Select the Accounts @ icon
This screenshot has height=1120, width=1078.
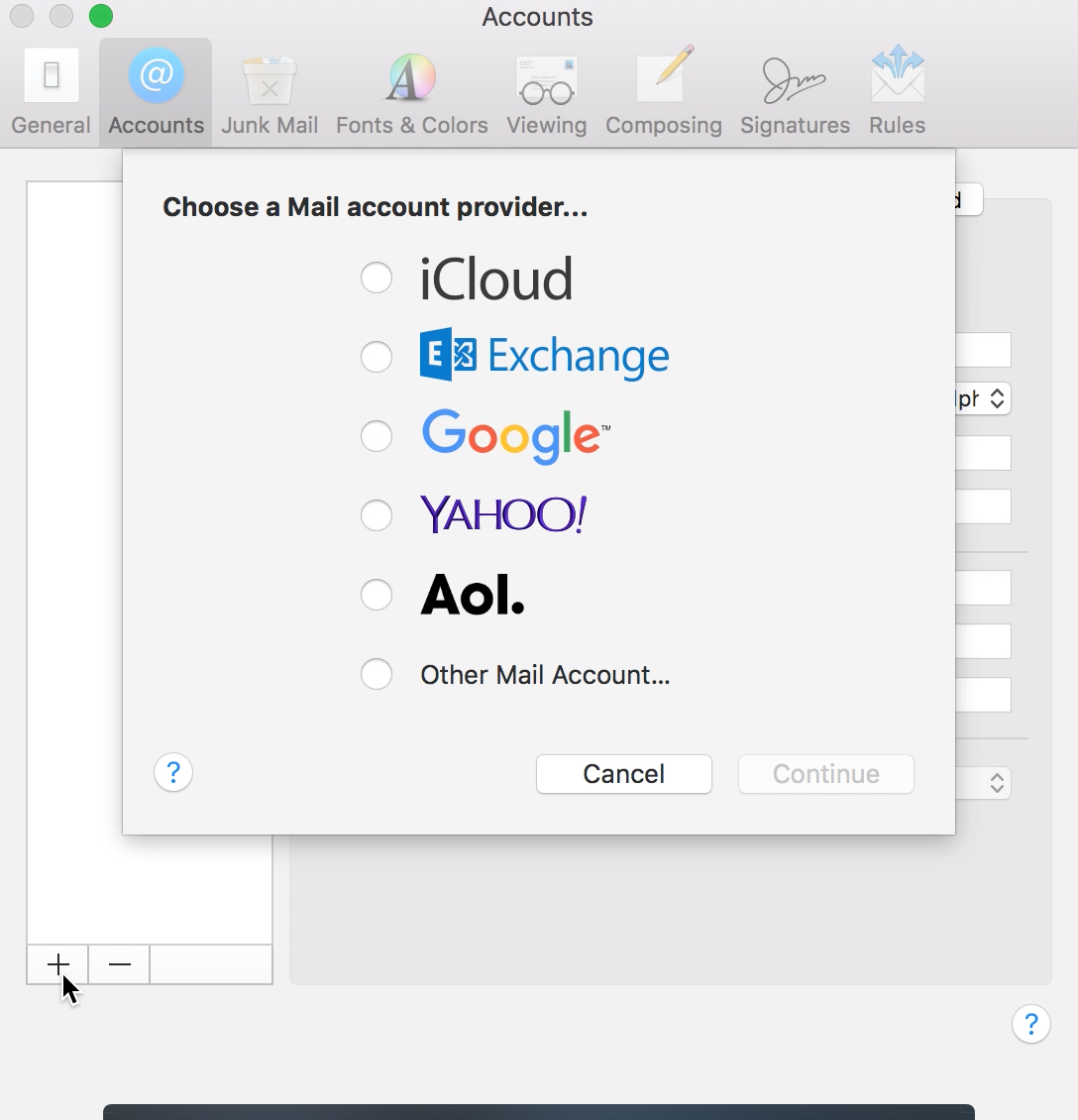coord(157,77)
